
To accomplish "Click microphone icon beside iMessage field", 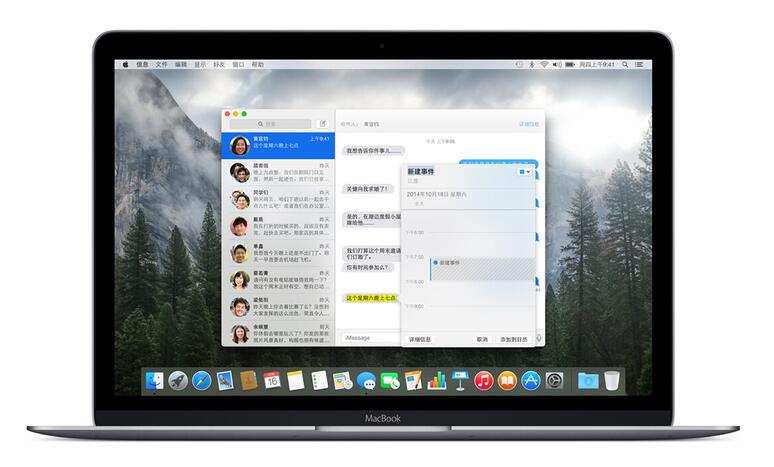I will click(x=539, y=338).
